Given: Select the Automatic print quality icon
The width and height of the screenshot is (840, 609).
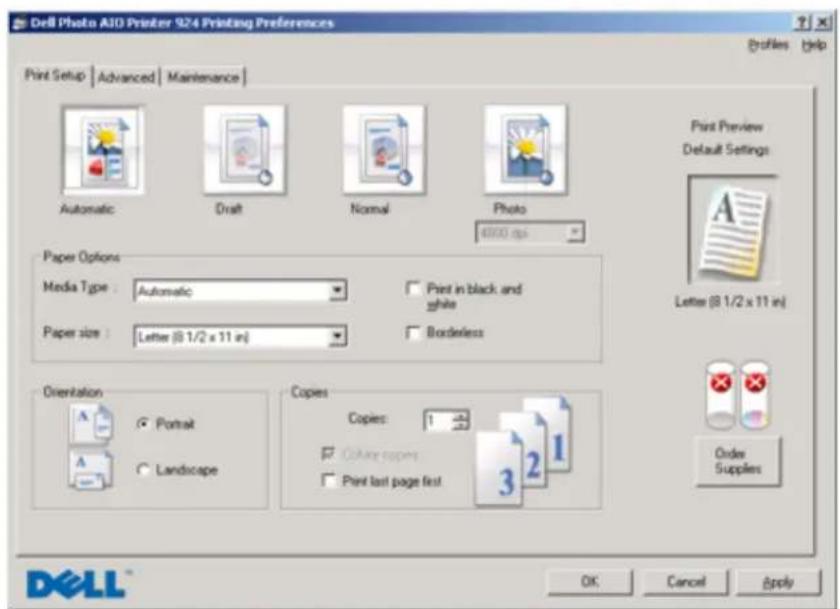Looking at the screenshot, I should click(102, 151).
